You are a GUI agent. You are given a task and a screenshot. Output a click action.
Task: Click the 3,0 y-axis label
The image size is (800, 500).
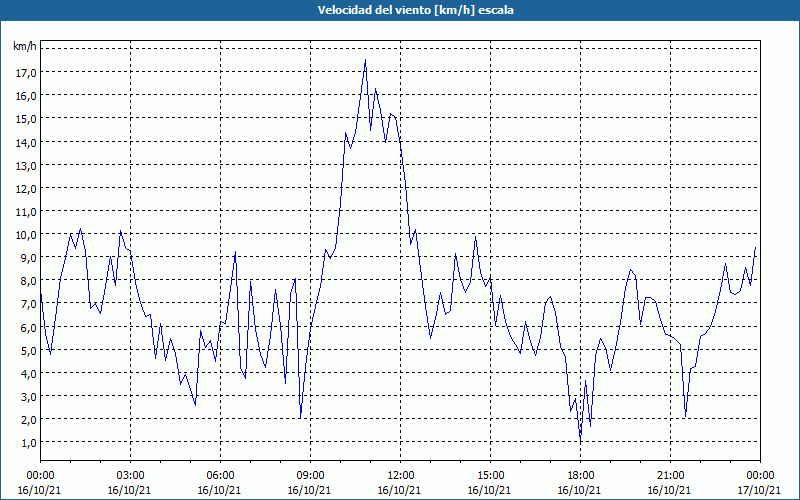click(x=28, y=396)
